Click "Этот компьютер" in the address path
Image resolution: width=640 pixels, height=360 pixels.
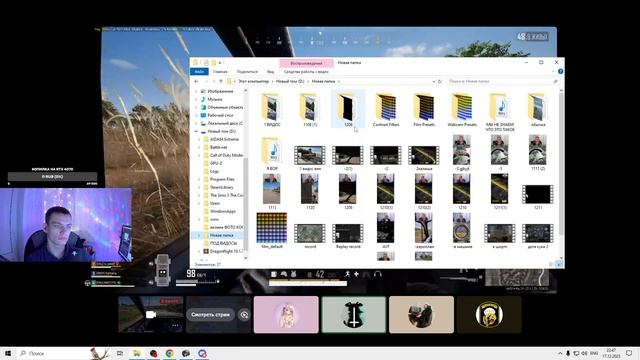[x=253, y=81]
